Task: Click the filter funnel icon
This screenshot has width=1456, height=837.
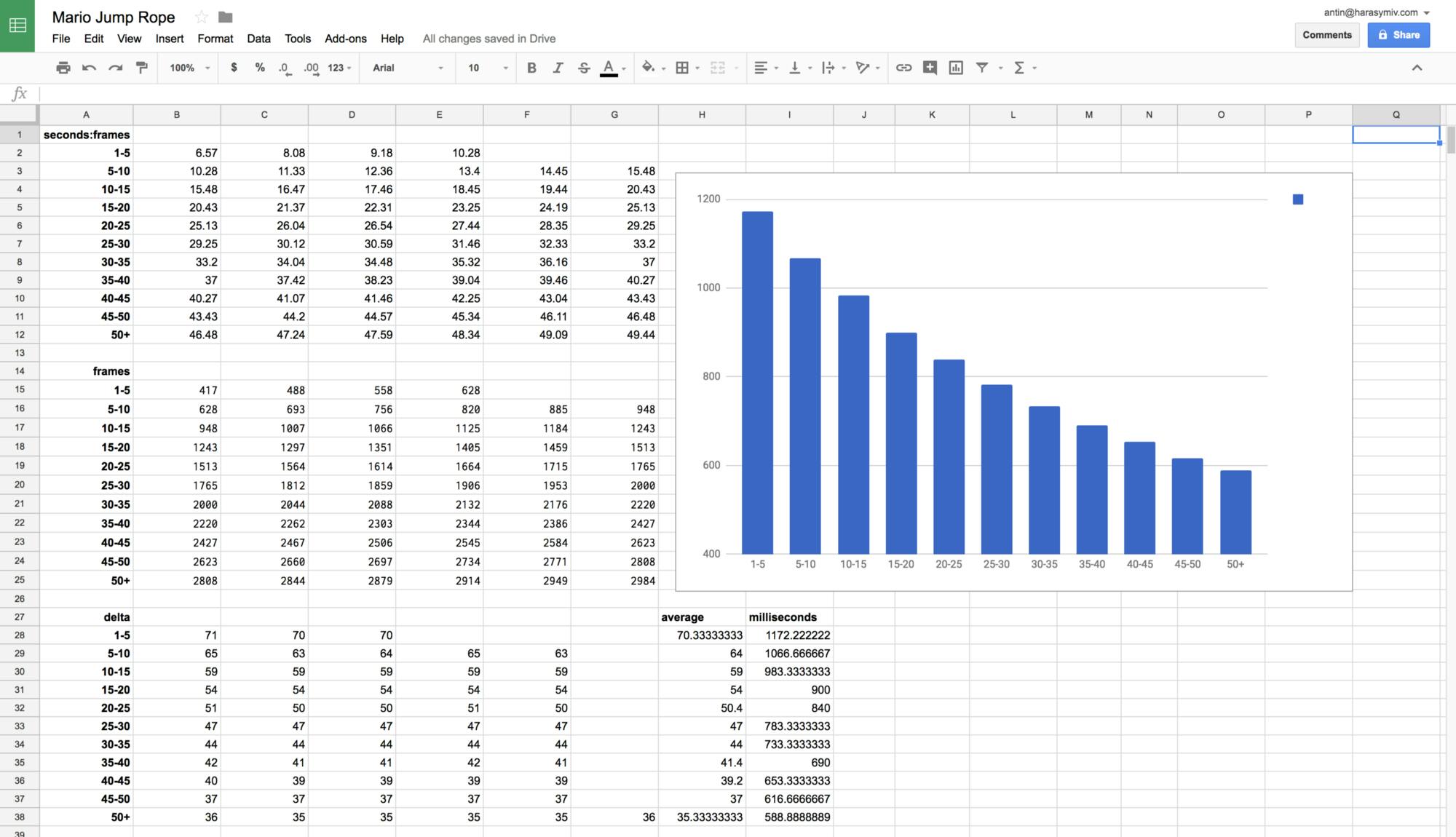Action: [x=982, y=68]
